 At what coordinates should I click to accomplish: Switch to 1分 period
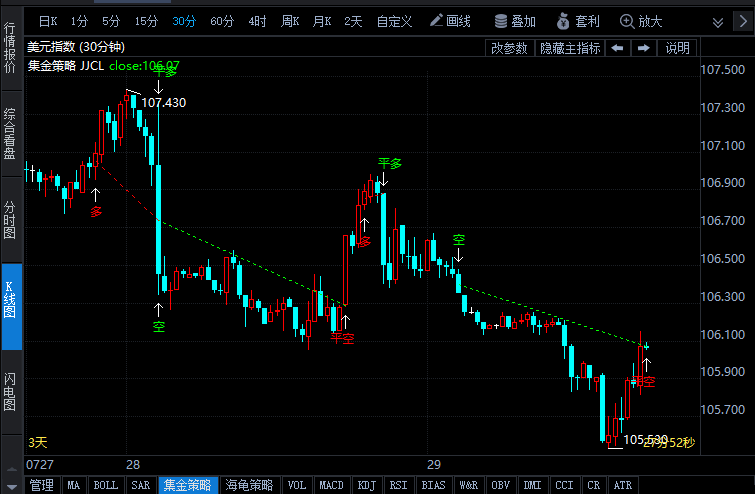(x=79, y=21)
